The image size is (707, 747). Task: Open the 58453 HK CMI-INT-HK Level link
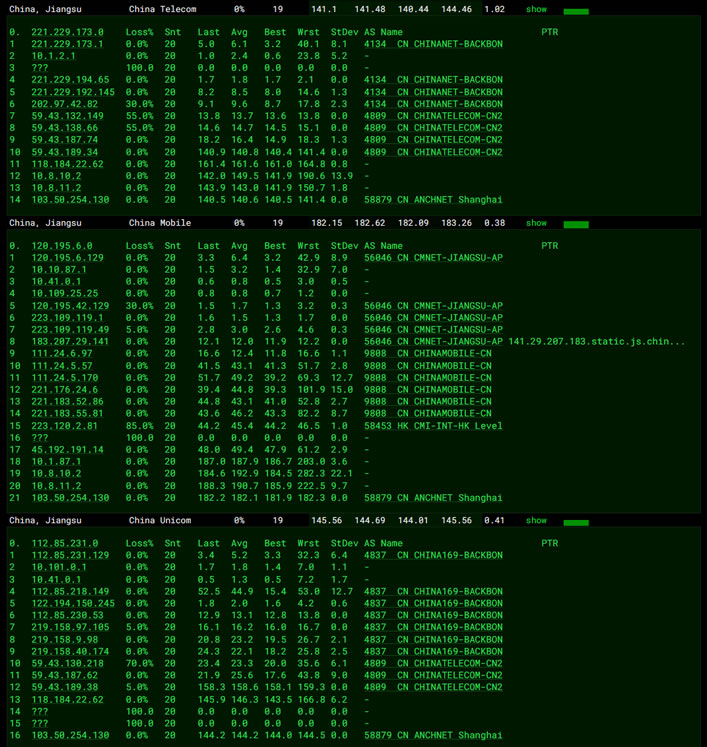pos(433,426)
